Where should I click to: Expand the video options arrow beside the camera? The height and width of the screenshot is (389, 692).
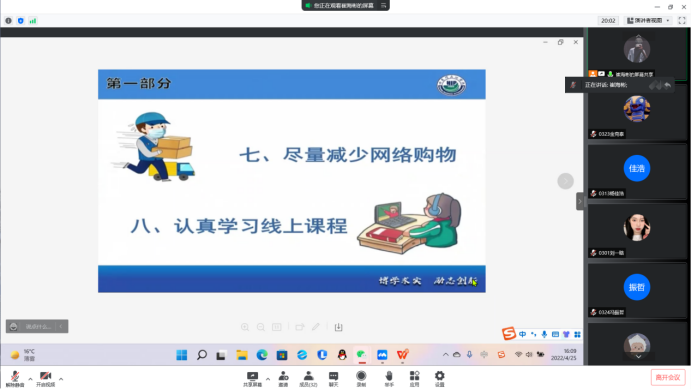click(61, 379)
